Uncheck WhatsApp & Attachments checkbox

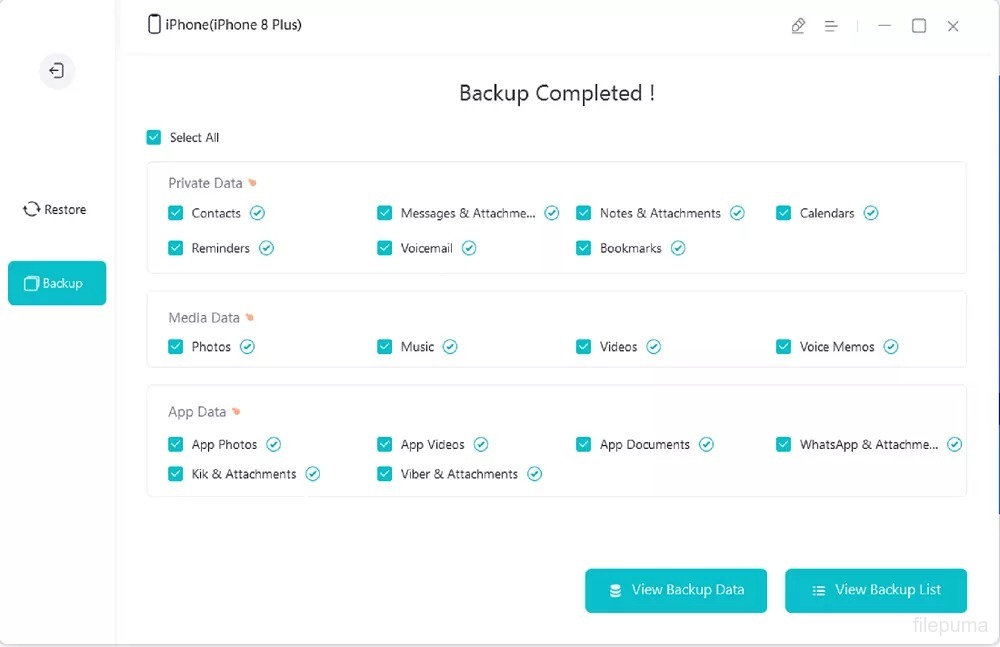pos(784,444)
